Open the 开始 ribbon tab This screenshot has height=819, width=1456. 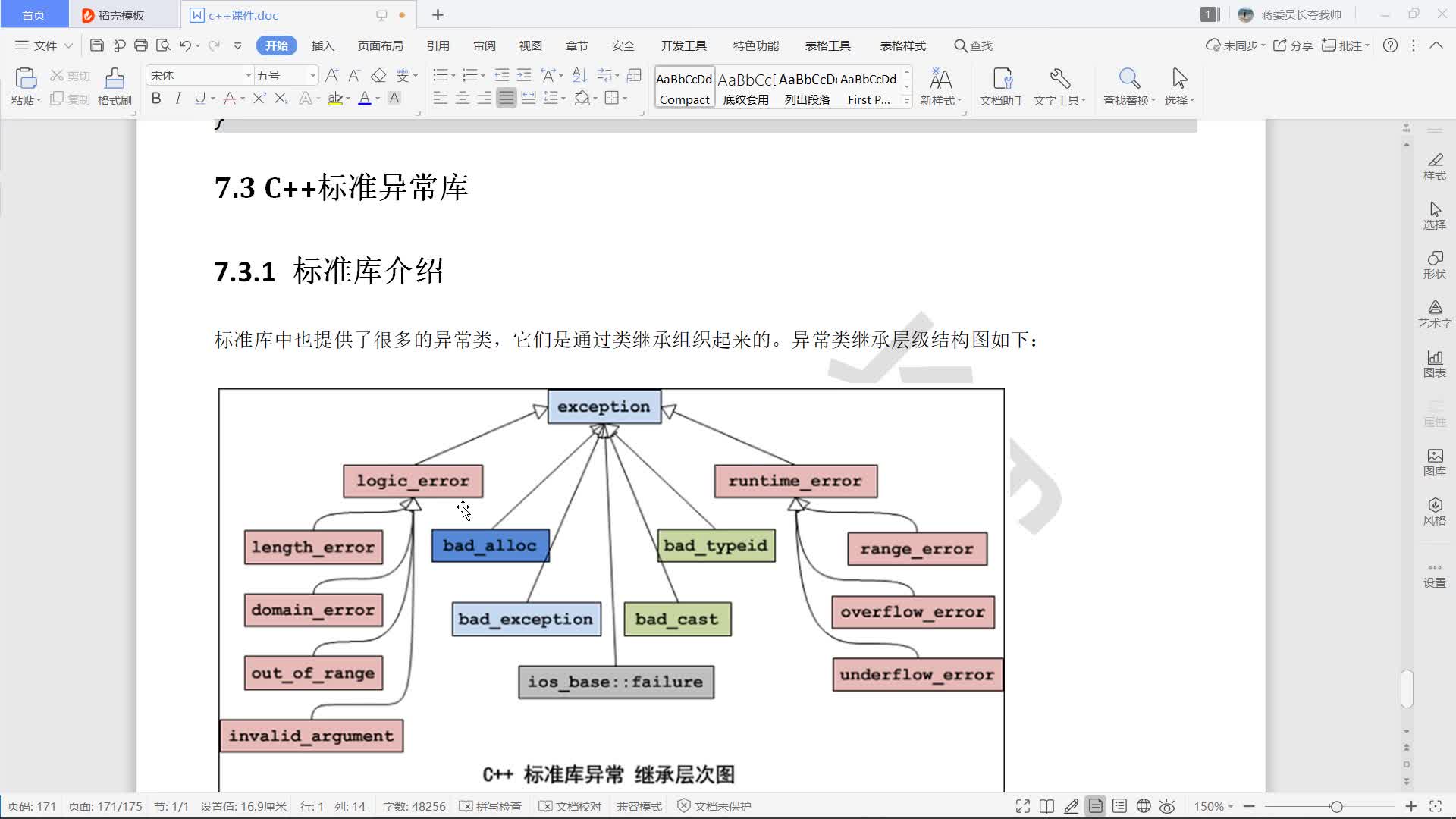276,45
